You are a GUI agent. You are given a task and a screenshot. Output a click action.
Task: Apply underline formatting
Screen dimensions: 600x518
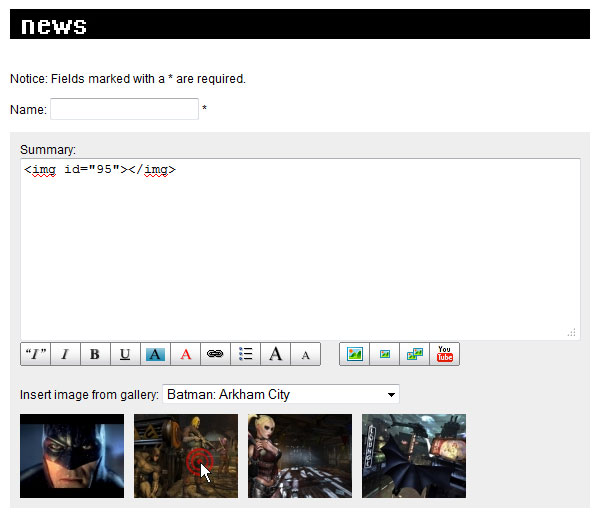(x=125, y=354)
